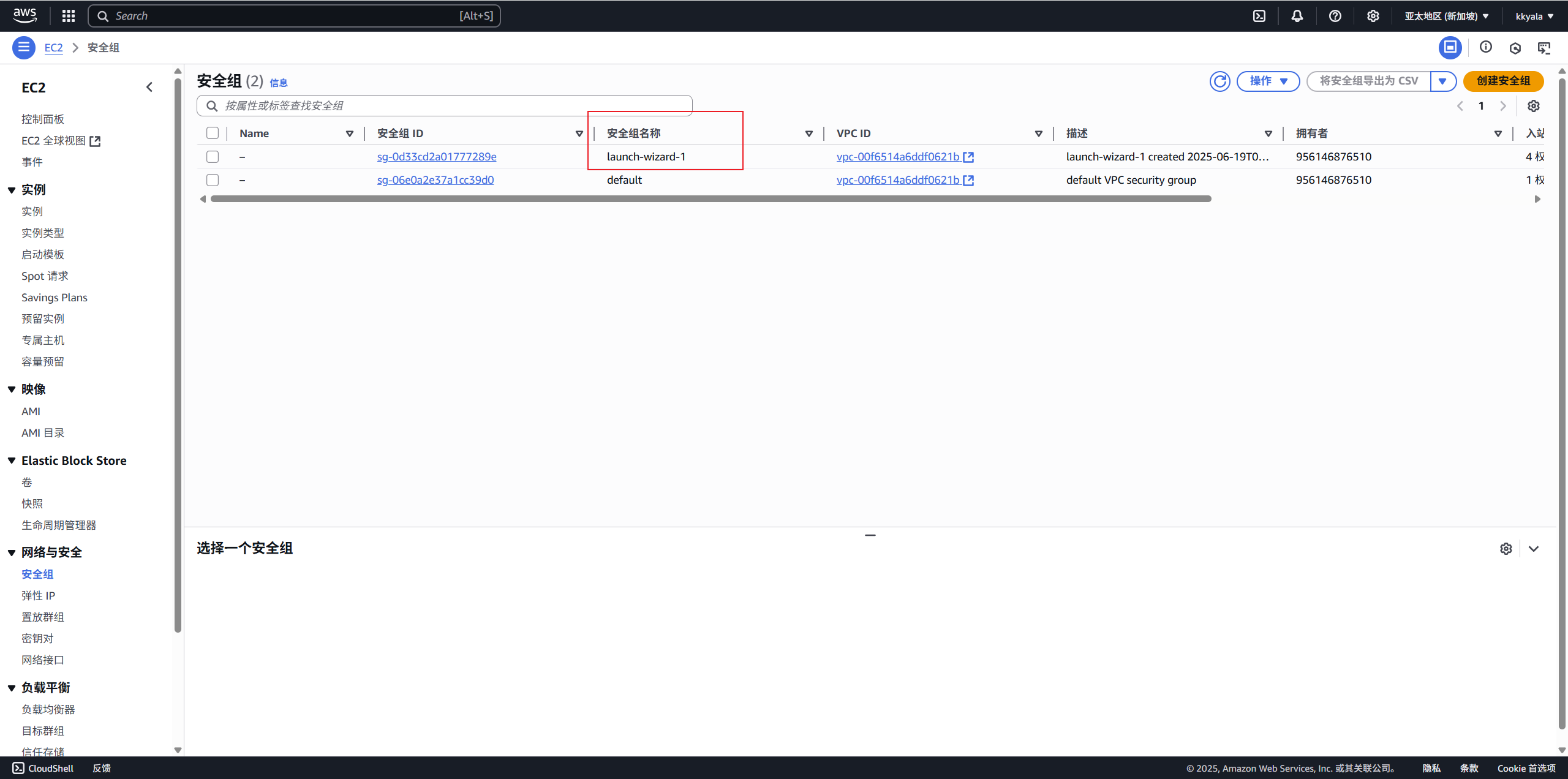Viewport: 1568px width, 779px height.
Task: Click the horizontal table scrollbar
Action: (x=710, y=199)
